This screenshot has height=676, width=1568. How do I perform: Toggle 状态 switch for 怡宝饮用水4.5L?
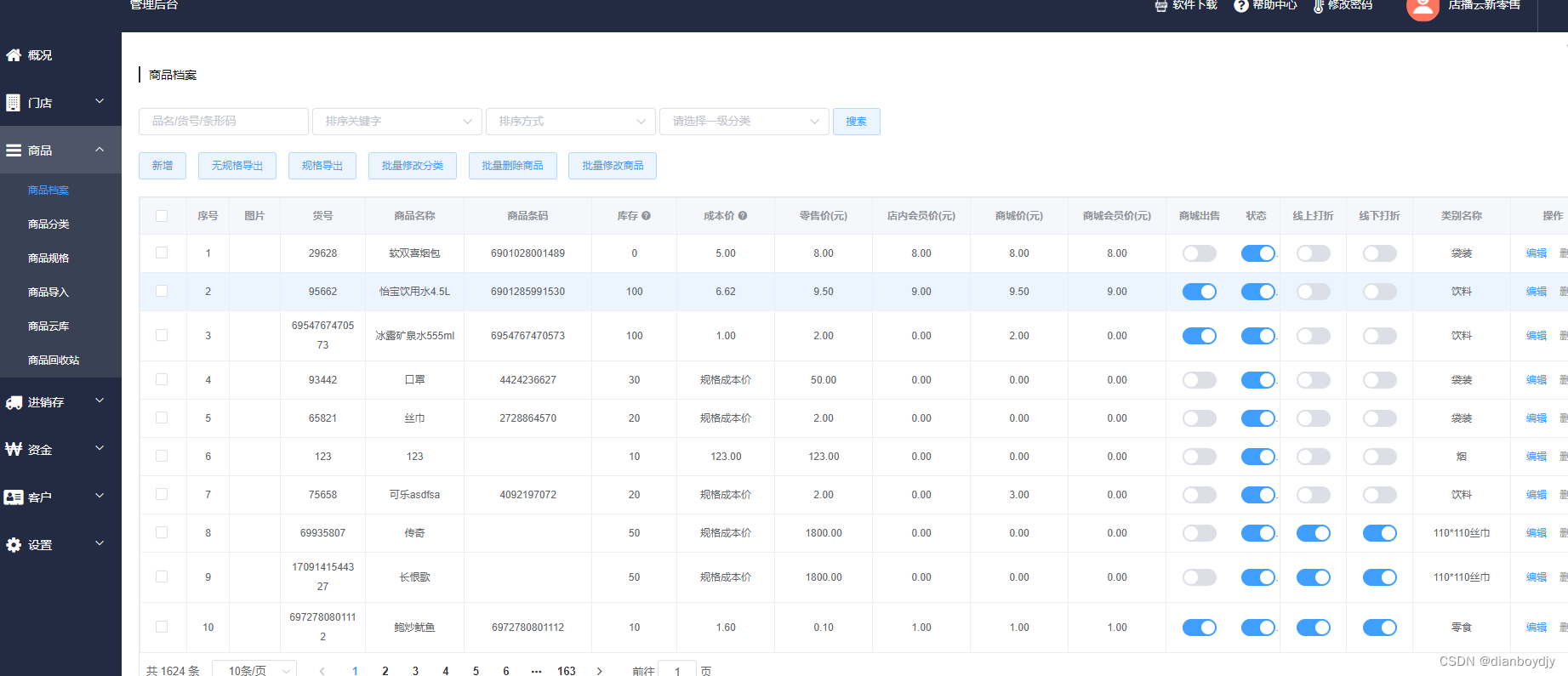(x=1257, y=292)
